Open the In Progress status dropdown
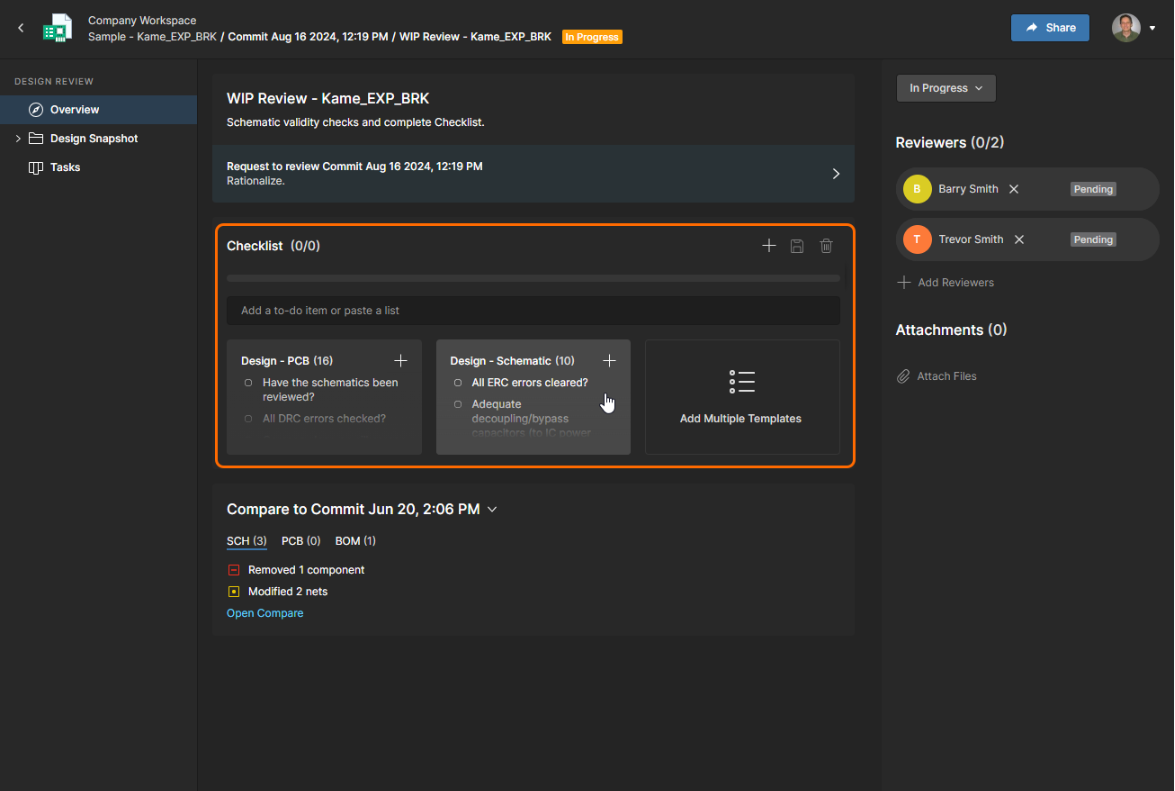This screenshot has height=791, width=1175. click(x=945, y=88)
